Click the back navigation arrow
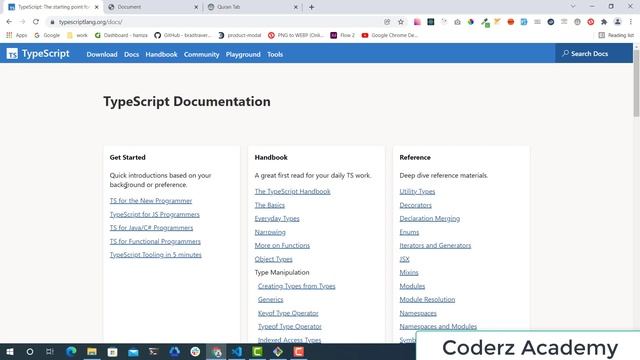 [x=9, y=22]
